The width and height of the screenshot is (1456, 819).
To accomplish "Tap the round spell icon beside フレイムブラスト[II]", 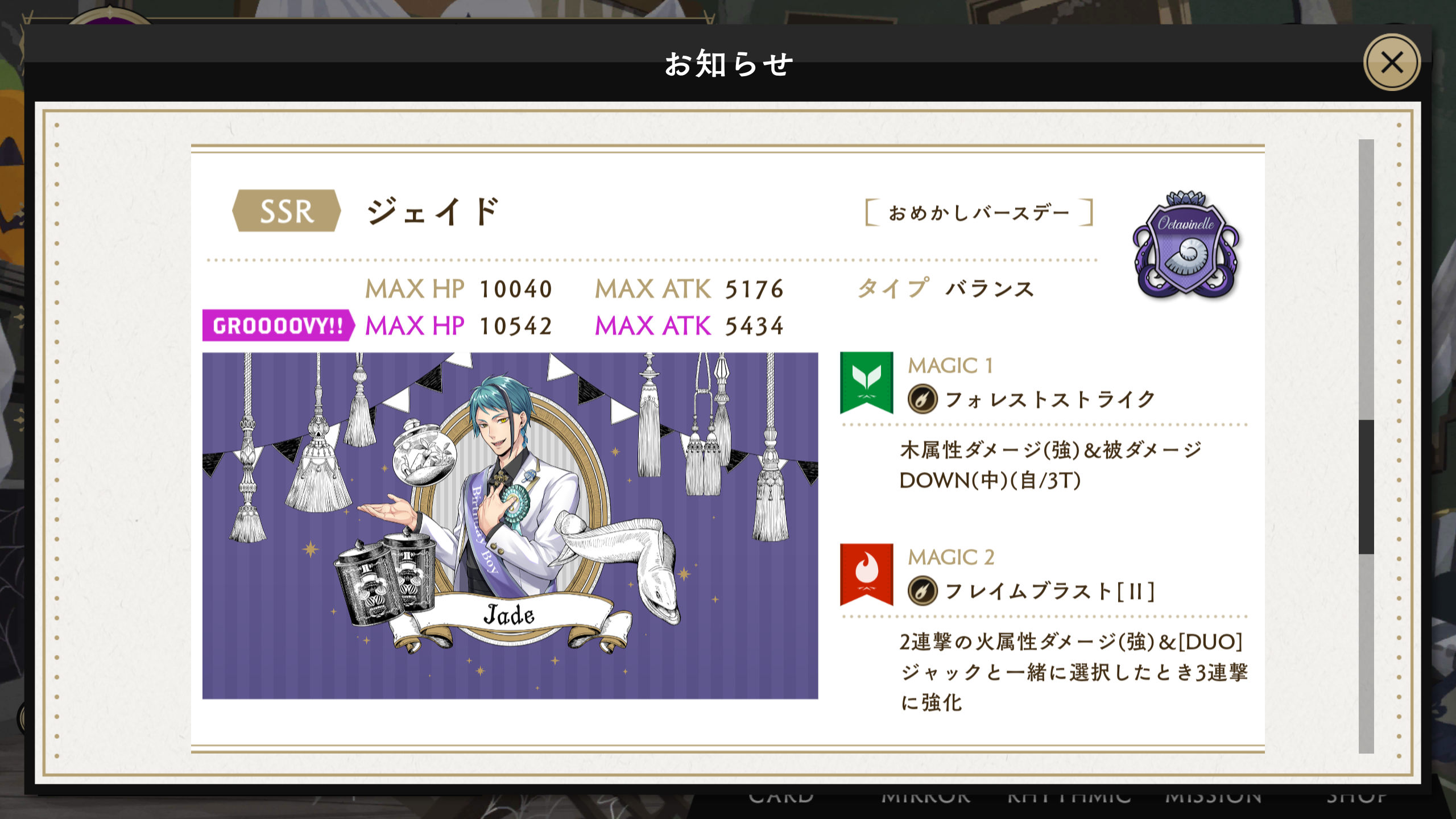I will click(922, 590).
